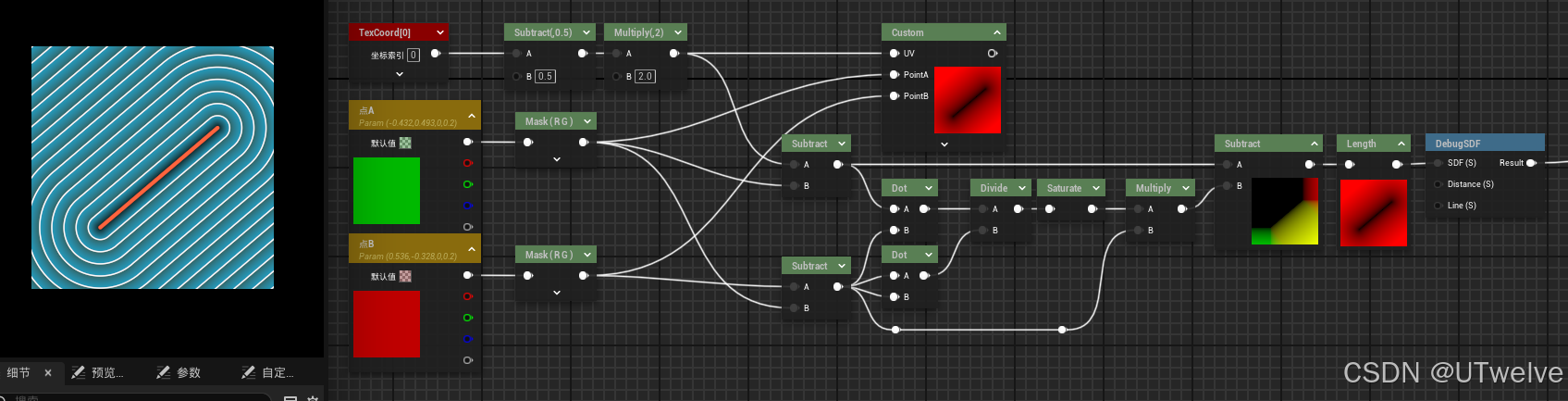Click the A input pin of Subtract(,0.5)
The image size is (1568, 401).
[516, 54]
